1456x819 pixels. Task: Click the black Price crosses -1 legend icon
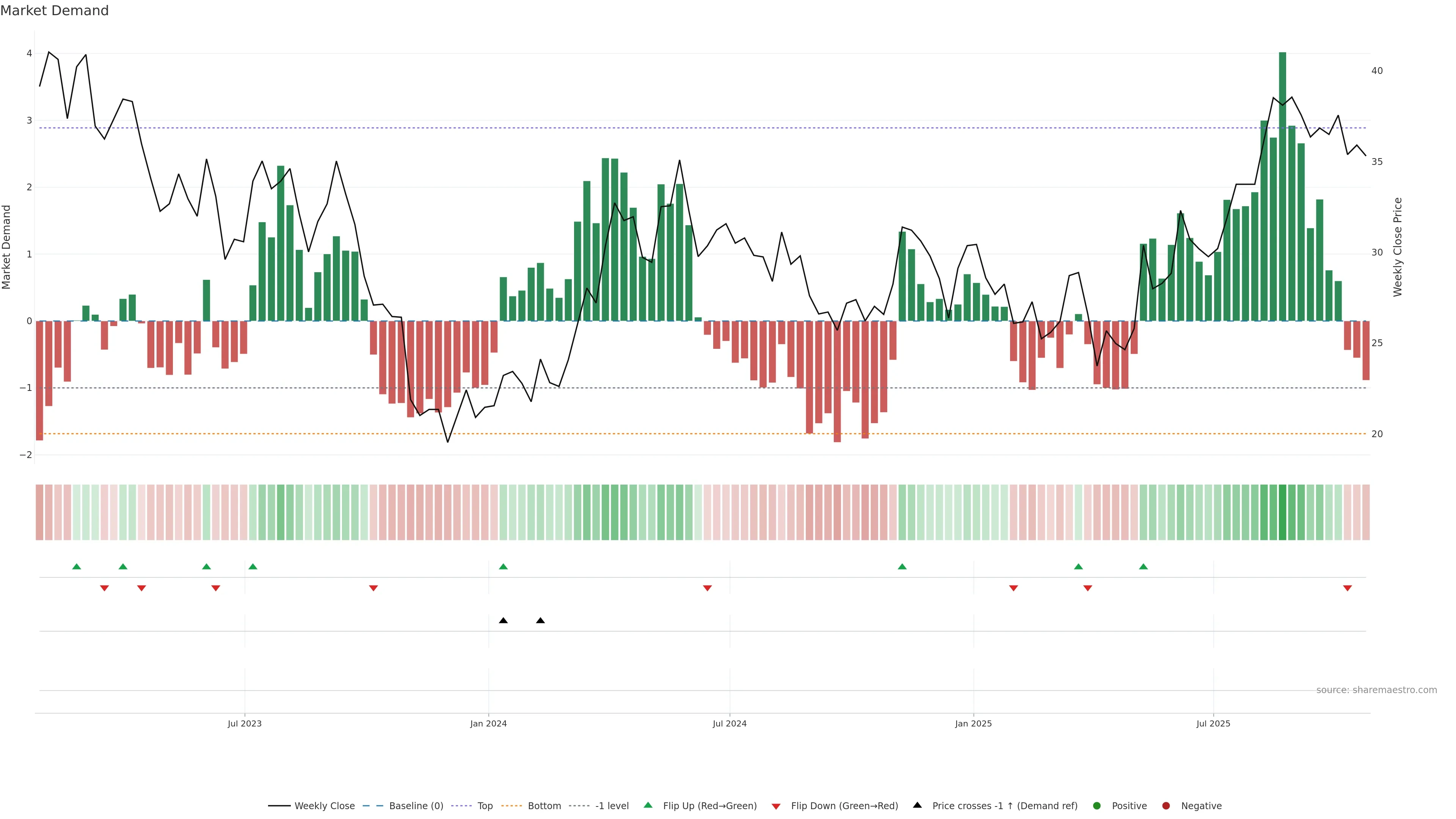[x=917, y=805]
